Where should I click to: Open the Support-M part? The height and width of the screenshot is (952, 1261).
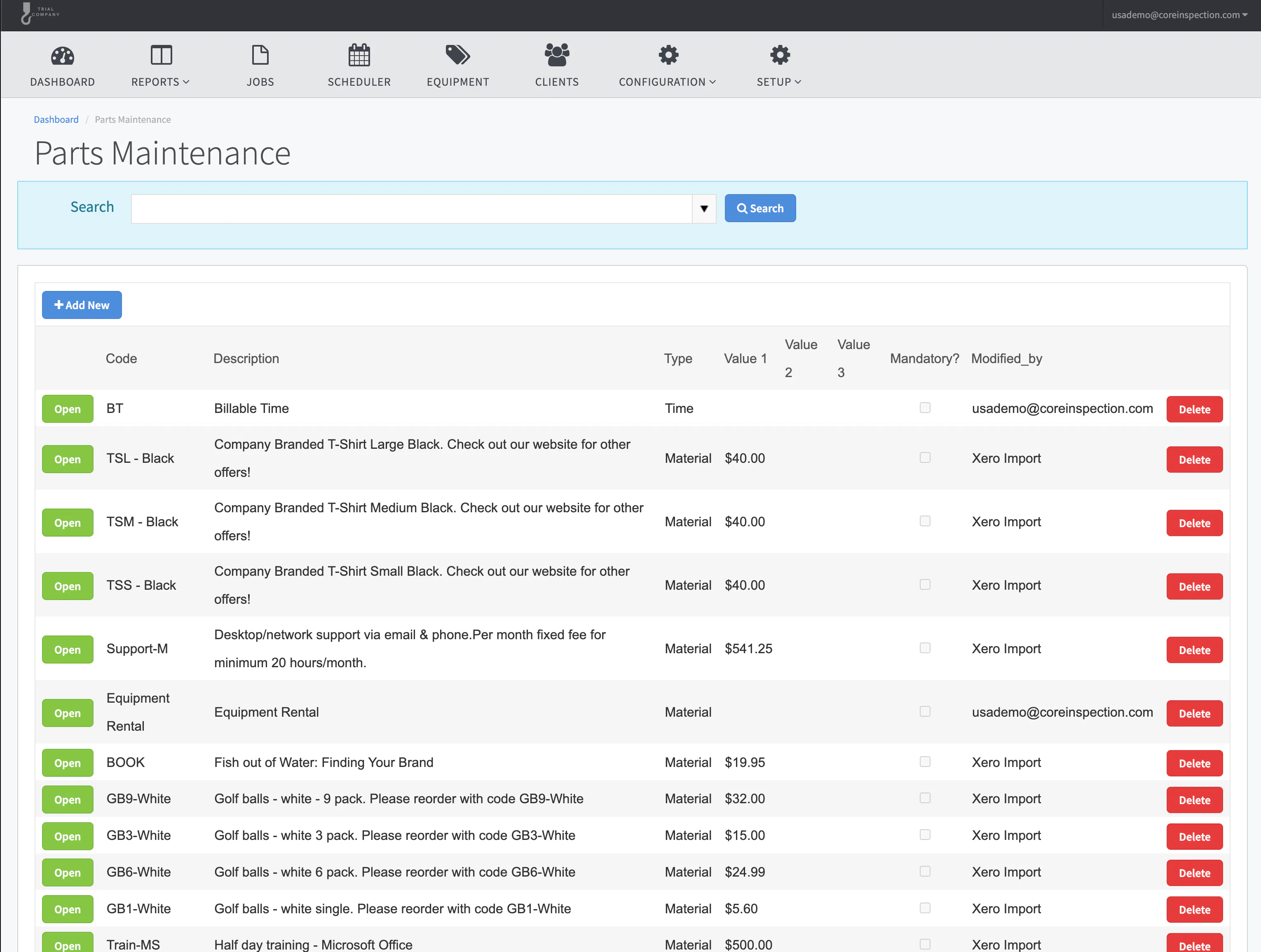tap(67, 650)
